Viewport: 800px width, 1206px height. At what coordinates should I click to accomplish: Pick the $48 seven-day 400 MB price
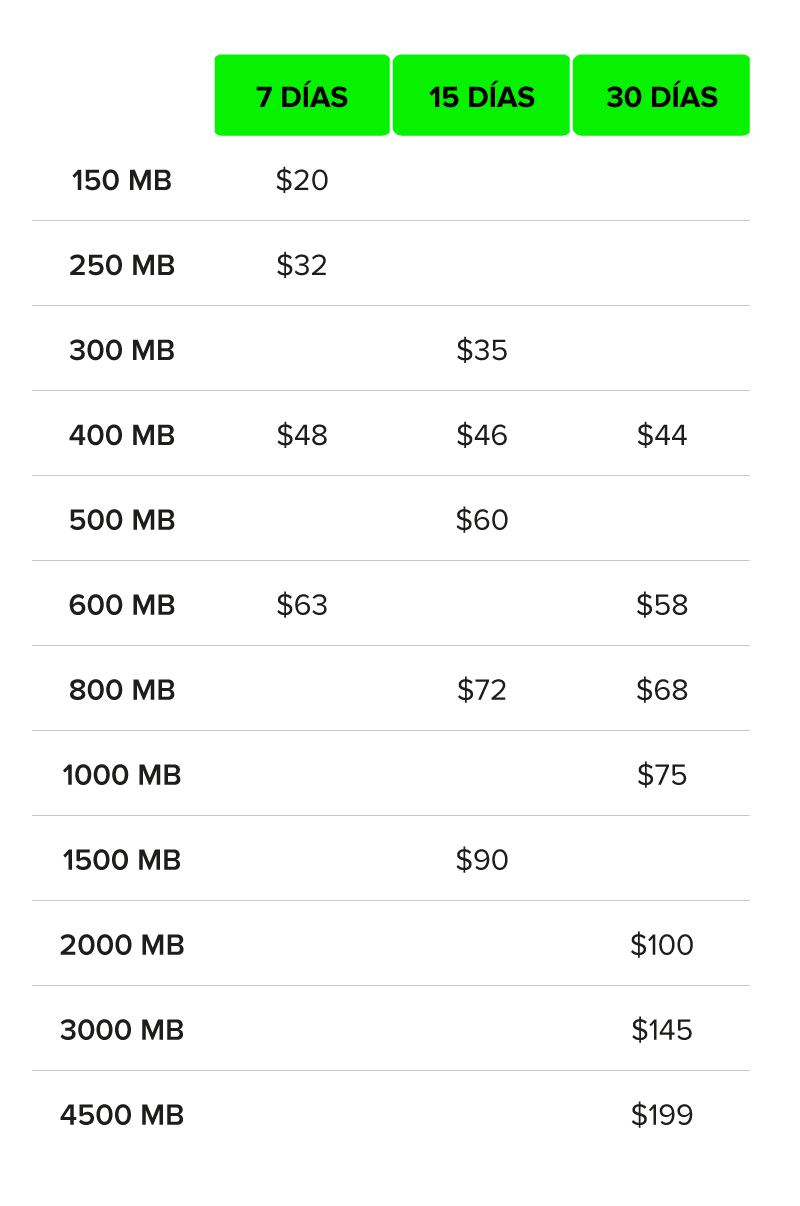tap(302, 436)
